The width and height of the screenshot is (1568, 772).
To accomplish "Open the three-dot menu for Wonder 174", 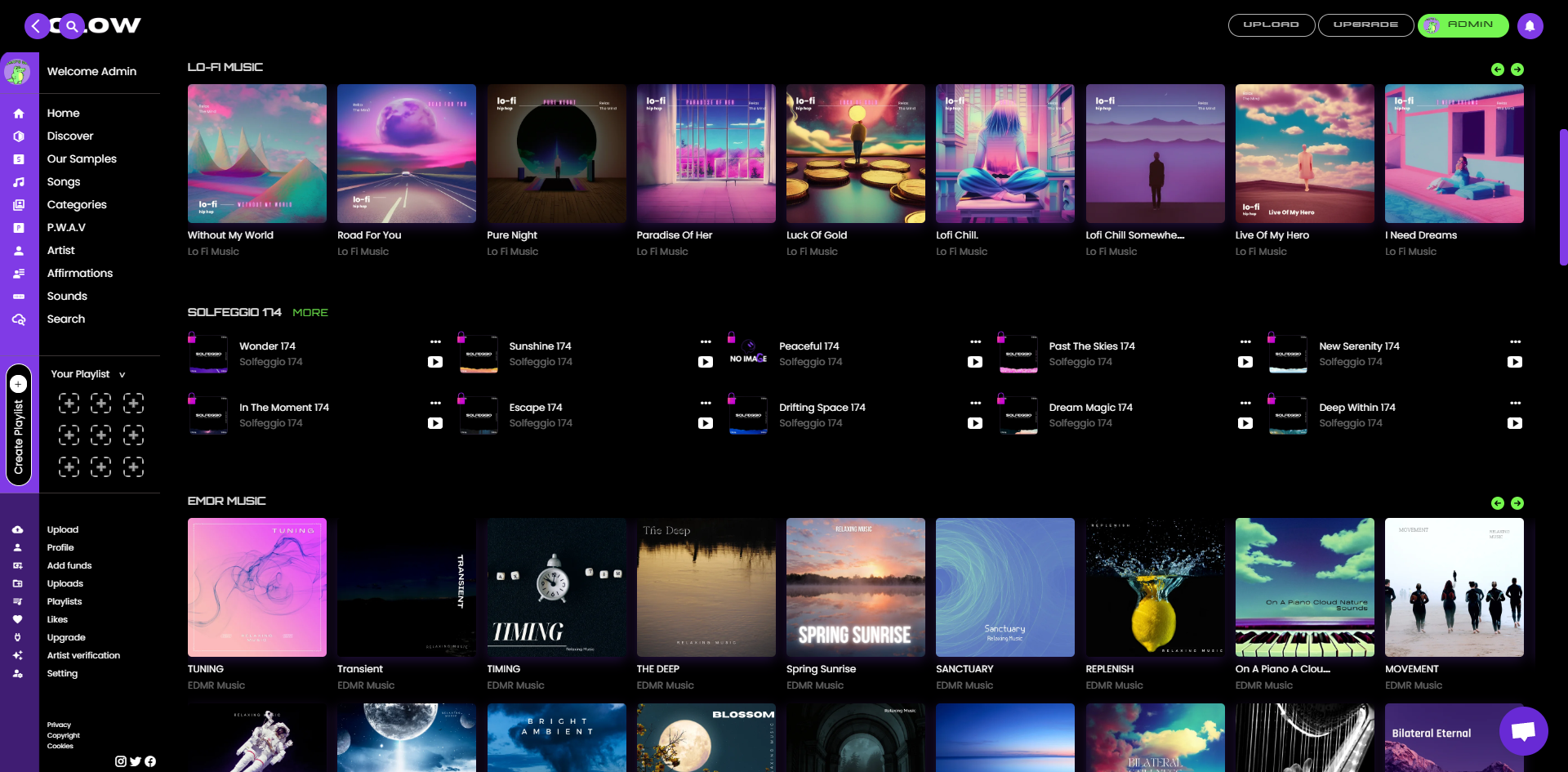I will point(435,342).
